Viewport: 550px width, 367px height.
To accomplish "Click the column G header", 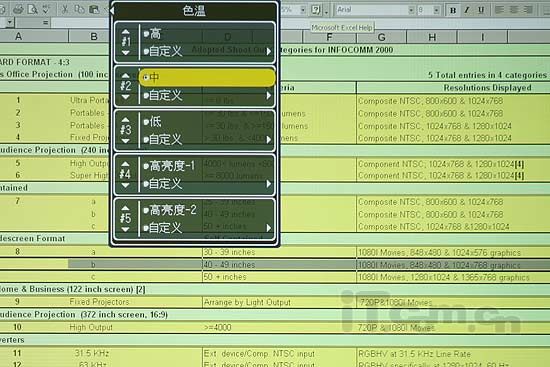I will pyautogui.click(x=382, y=37).
